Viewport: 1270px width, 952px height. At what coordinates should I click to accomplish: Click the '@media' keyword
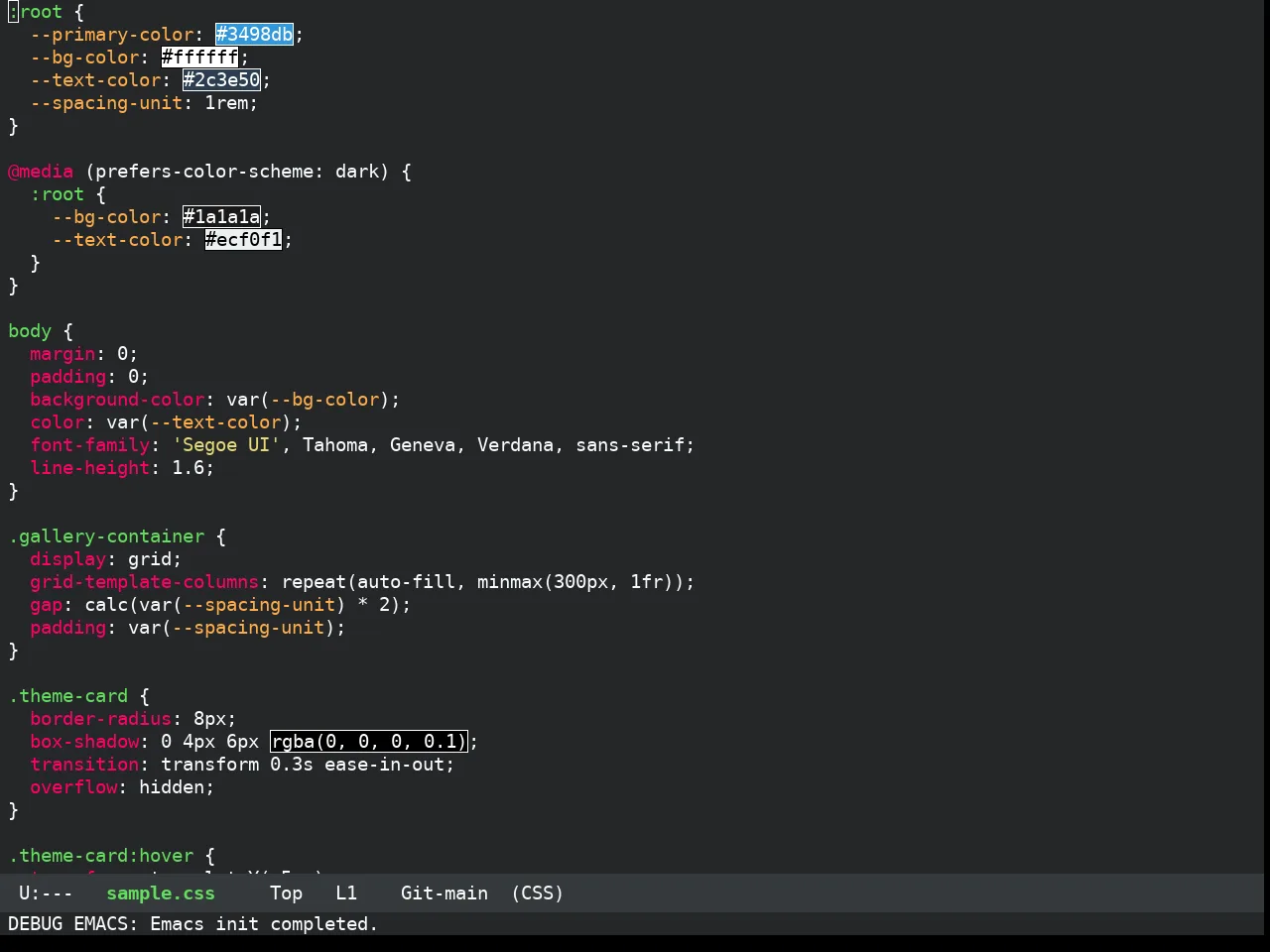coord(41,172)
